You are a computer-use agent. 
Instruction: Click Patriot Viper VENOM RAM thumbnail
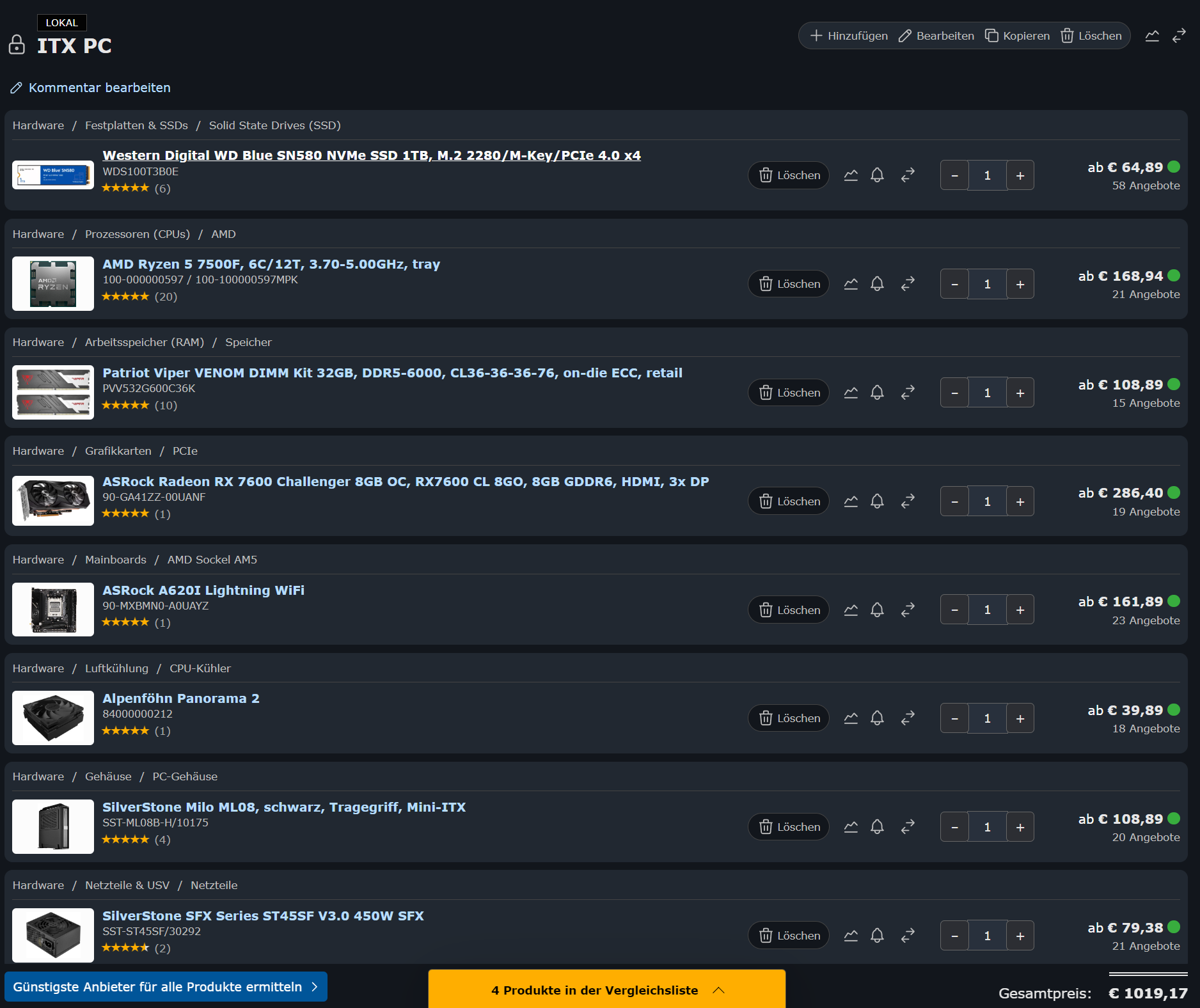tap(53, 392)
